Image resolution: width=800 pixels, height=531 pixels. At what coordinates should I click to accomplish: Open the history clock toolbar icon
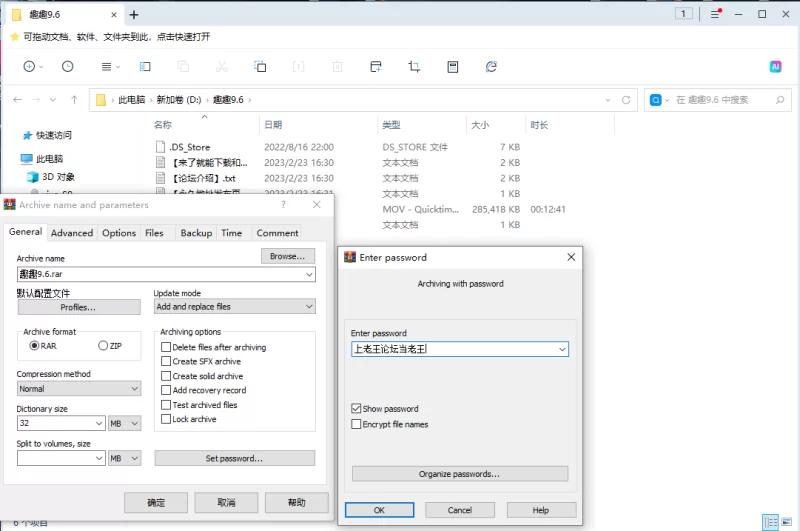pos(67,66)
